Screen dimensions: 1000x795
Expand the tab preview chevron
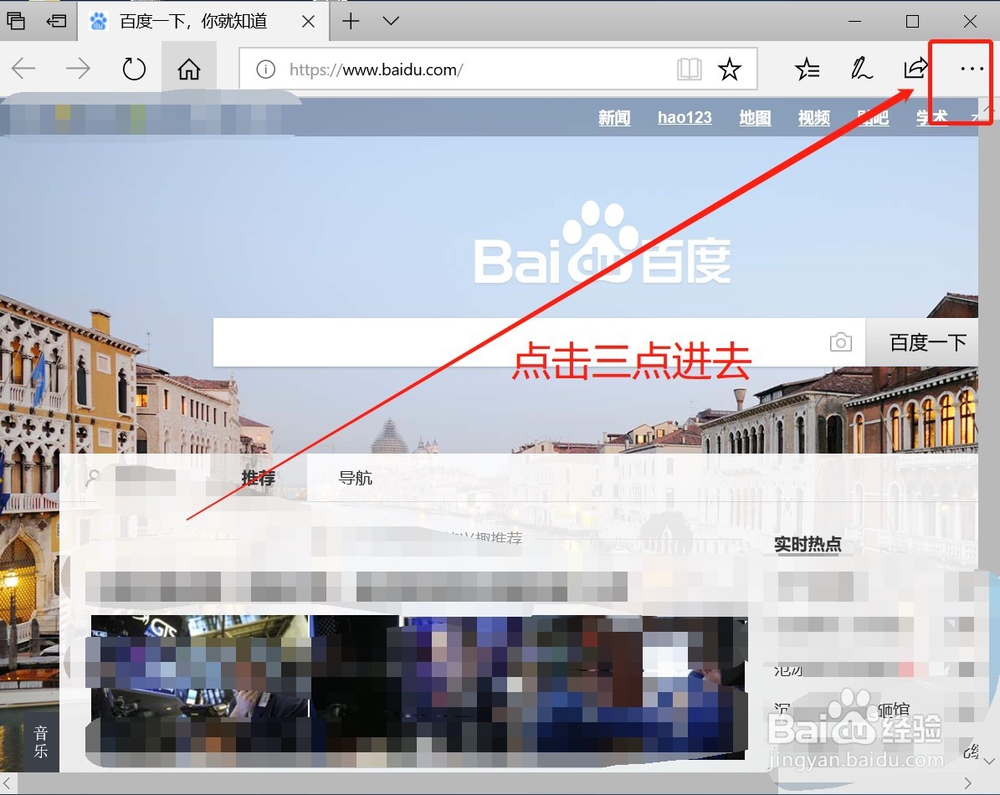(390, 20)
